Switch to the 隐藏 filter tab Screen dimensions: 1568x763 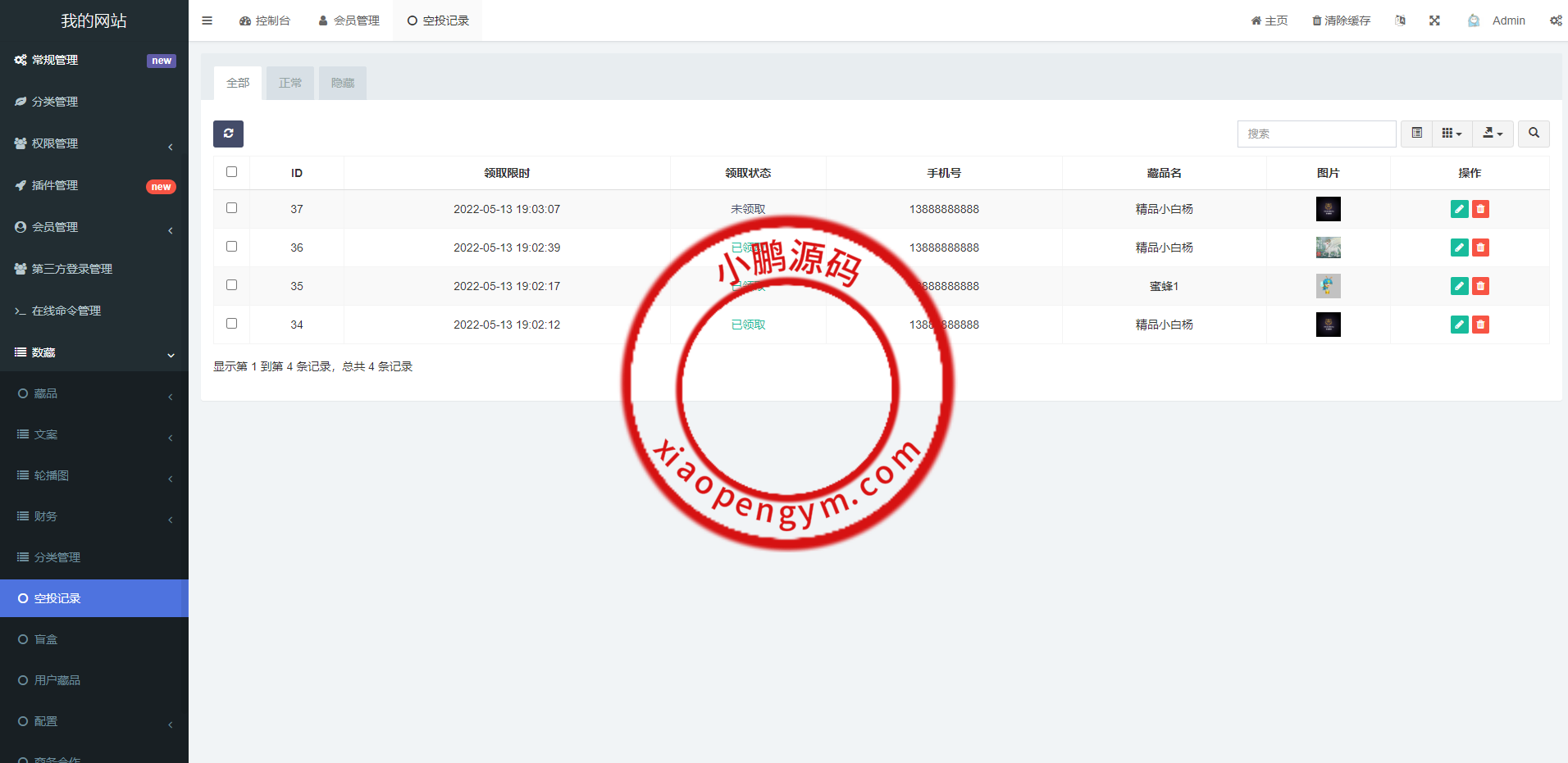(x=342, y=83)
